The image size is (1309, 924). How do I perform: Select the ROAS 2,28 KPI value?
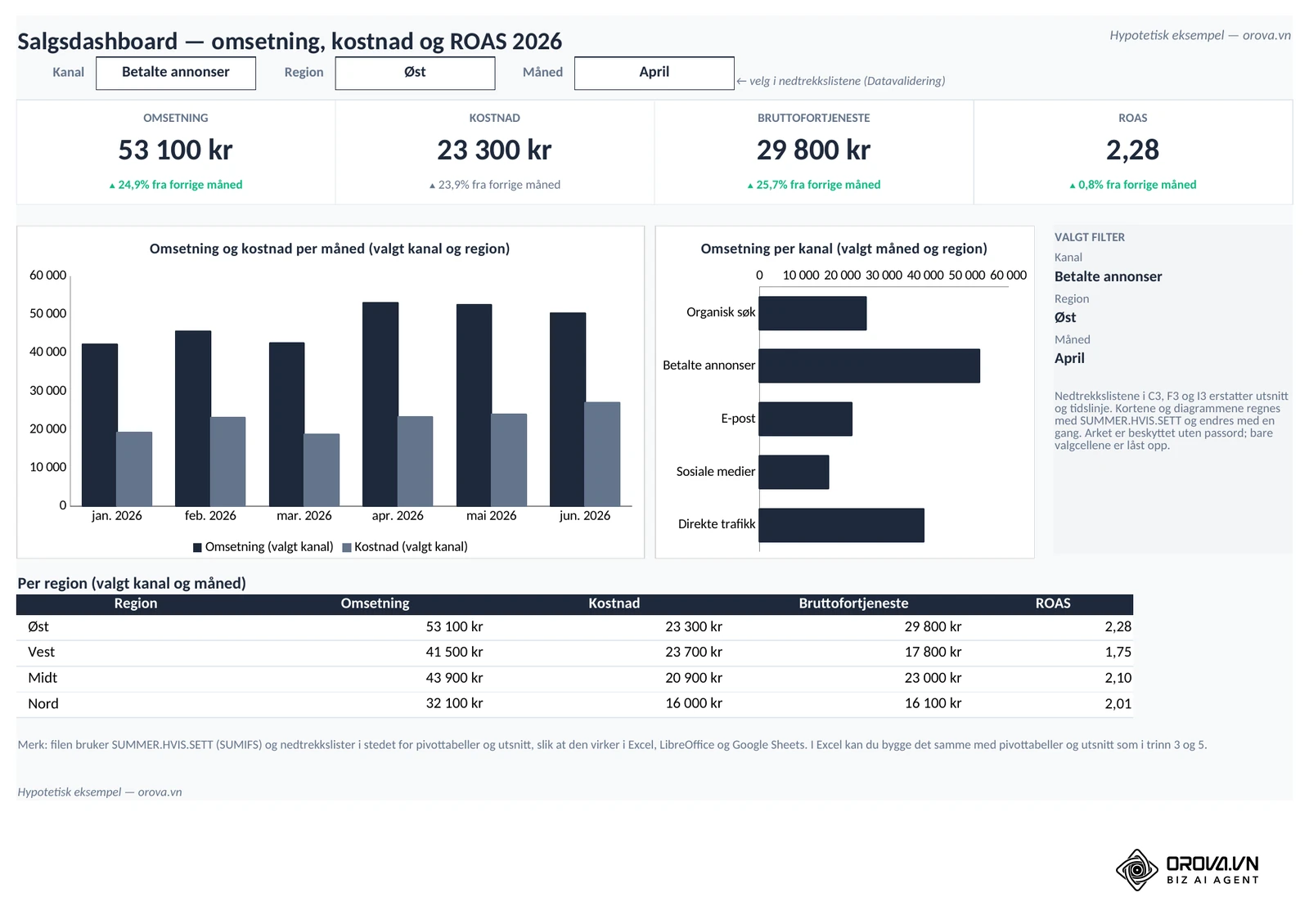[x=1132, y=150]
